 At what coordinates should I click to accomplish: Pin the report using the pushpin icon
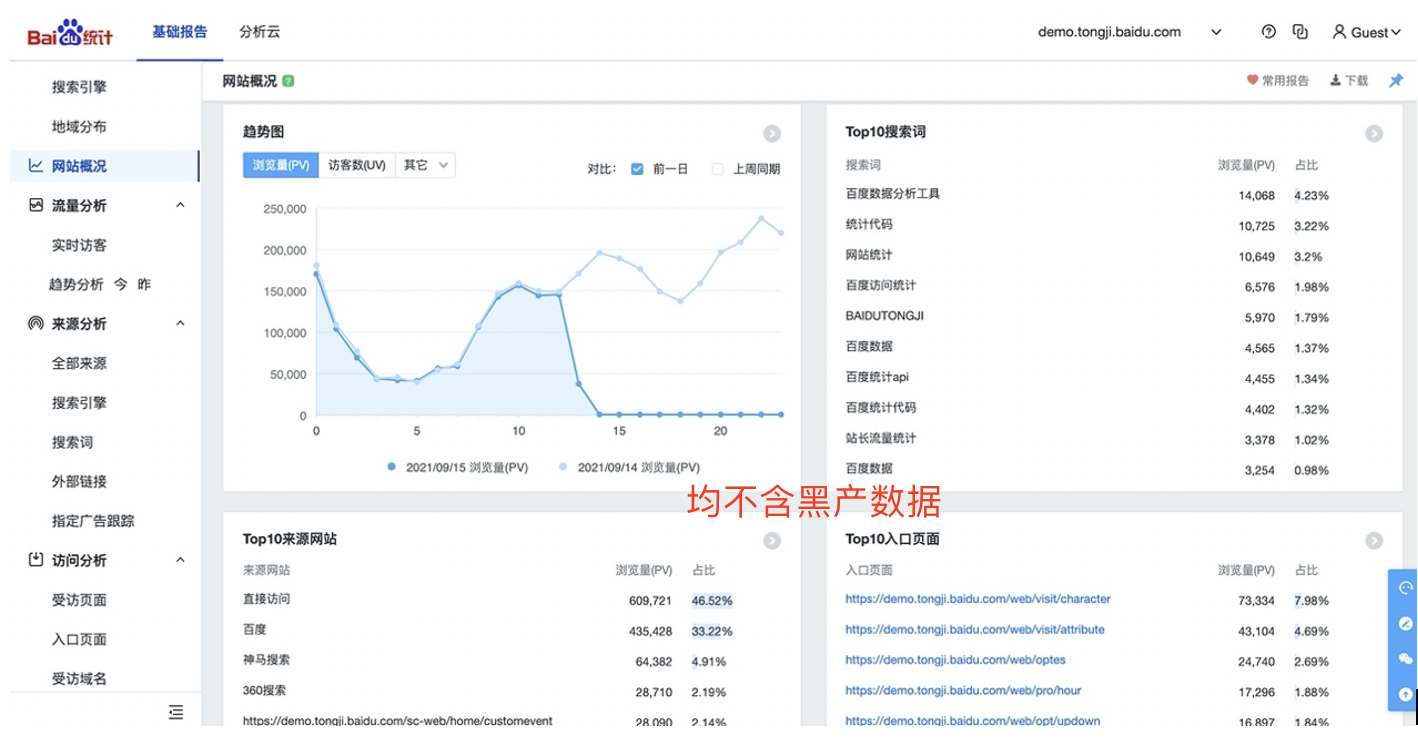tap(1396, 81)
